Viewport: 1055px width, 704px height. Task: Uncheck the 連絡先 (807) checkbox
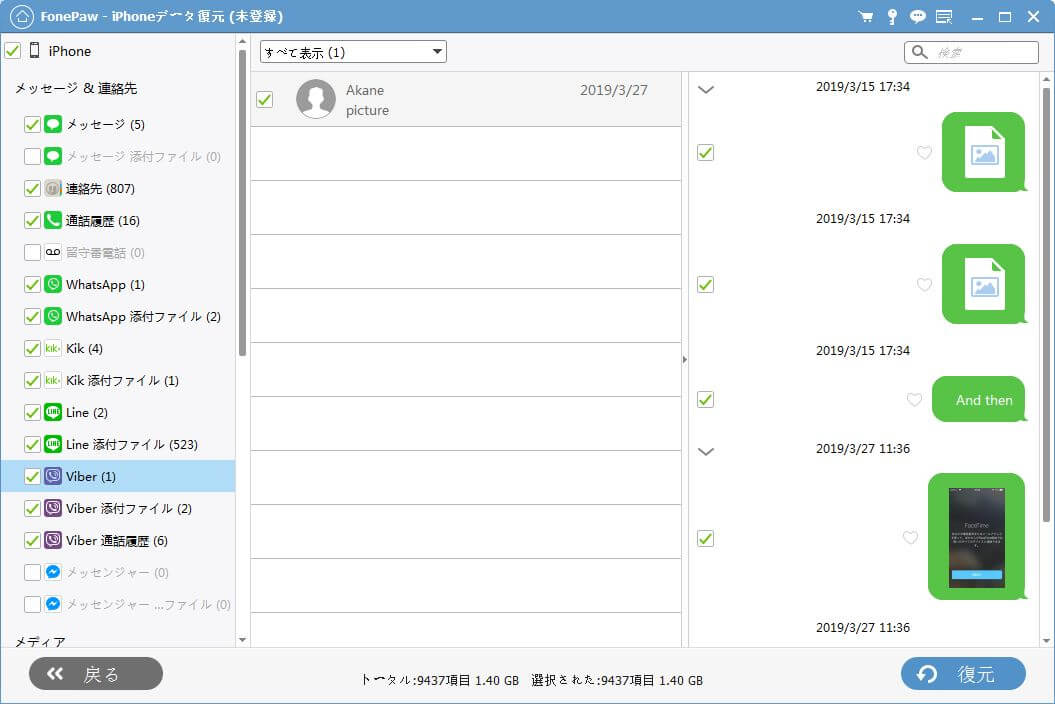32,188
